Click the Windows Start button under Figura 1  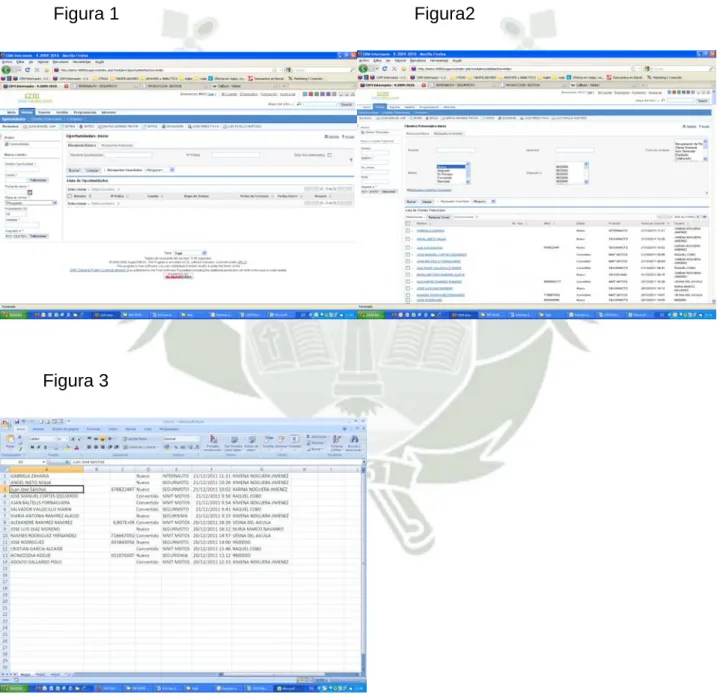(14, 315)
